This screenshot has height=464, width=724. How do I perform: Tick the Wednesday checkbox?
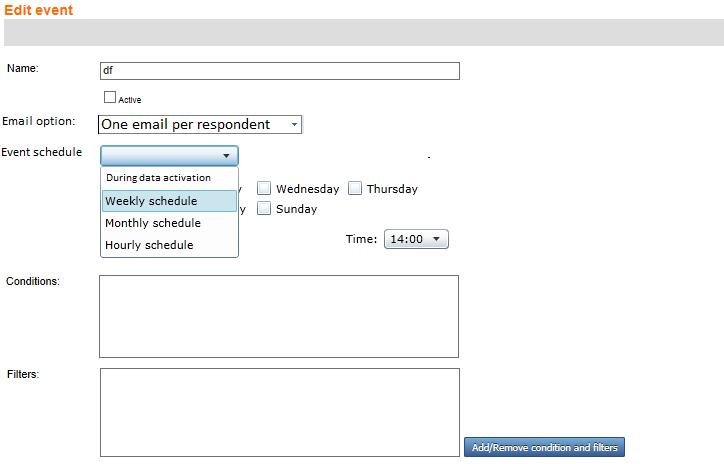click(x=264, y=188)
